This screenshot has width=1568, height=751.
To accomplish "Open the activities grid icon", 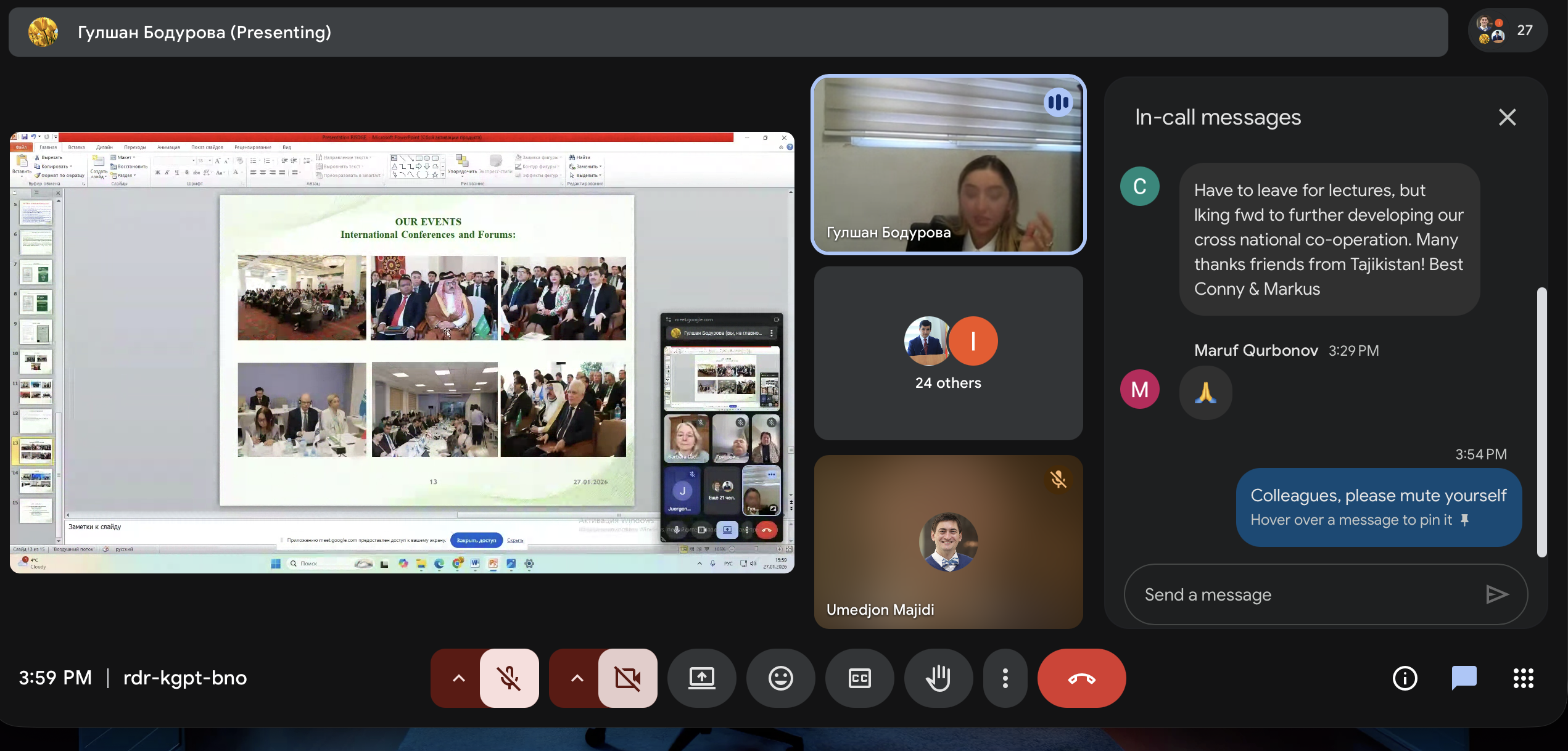I will [x=1523, y=678].
